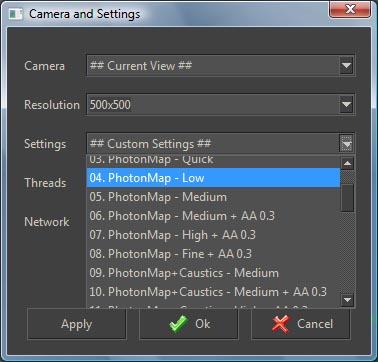Select 03. PhotonMap - Quick preset
378x362 pixels.
coord(213,160)
